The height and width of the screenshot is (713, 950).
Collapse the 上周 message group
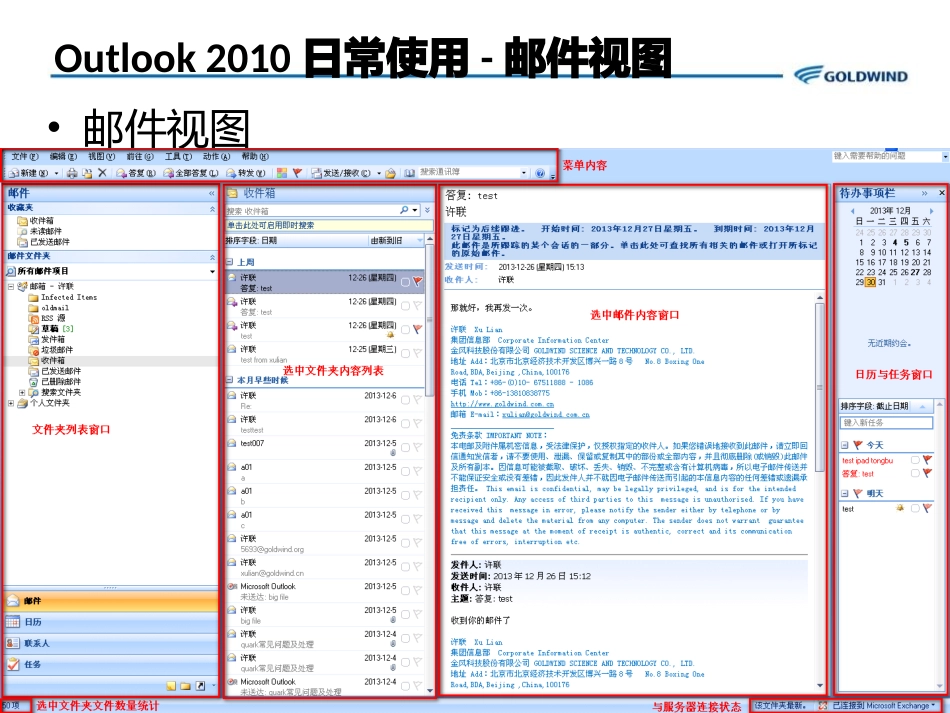coord(230,262)
